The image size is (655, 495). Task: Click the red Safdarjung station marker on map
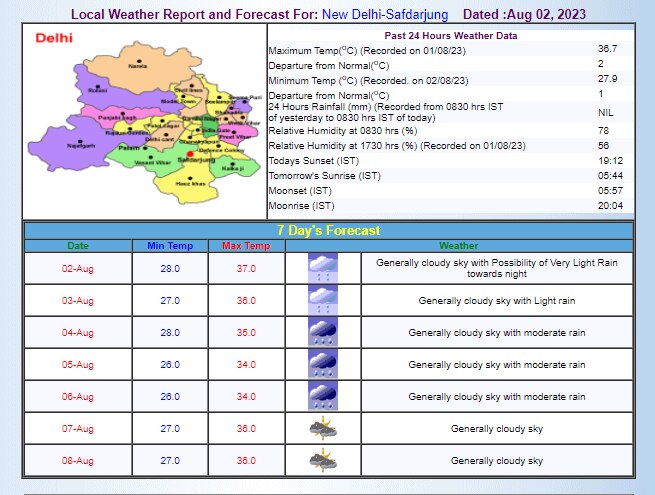point(188,154)
